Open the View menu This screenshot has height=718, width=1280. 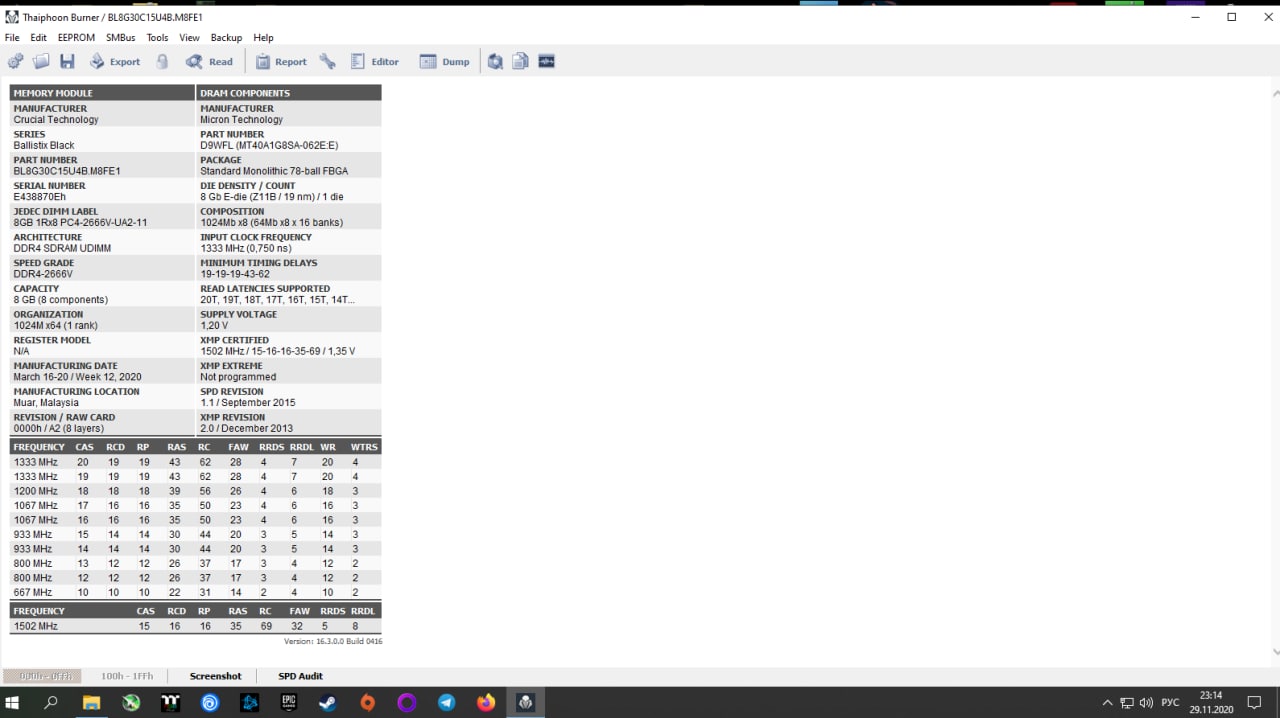(189, 38)
